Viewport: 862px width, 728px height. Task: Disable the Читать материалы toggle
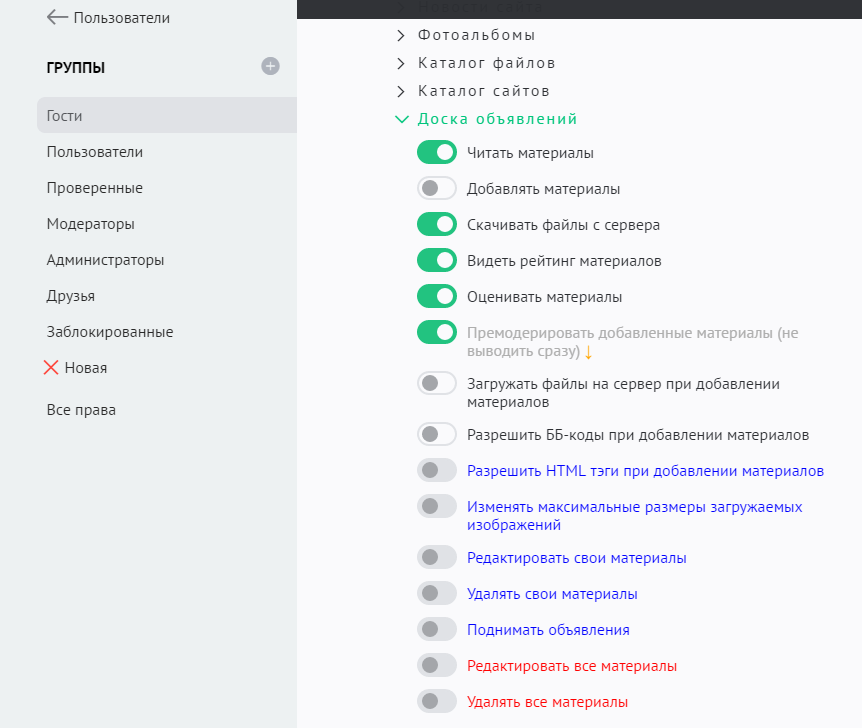click(x=436, y=153)
